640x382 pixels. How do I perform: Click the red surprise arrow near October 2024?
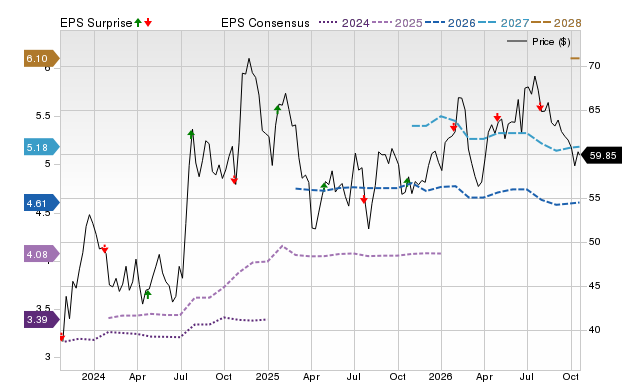(234, 180)
